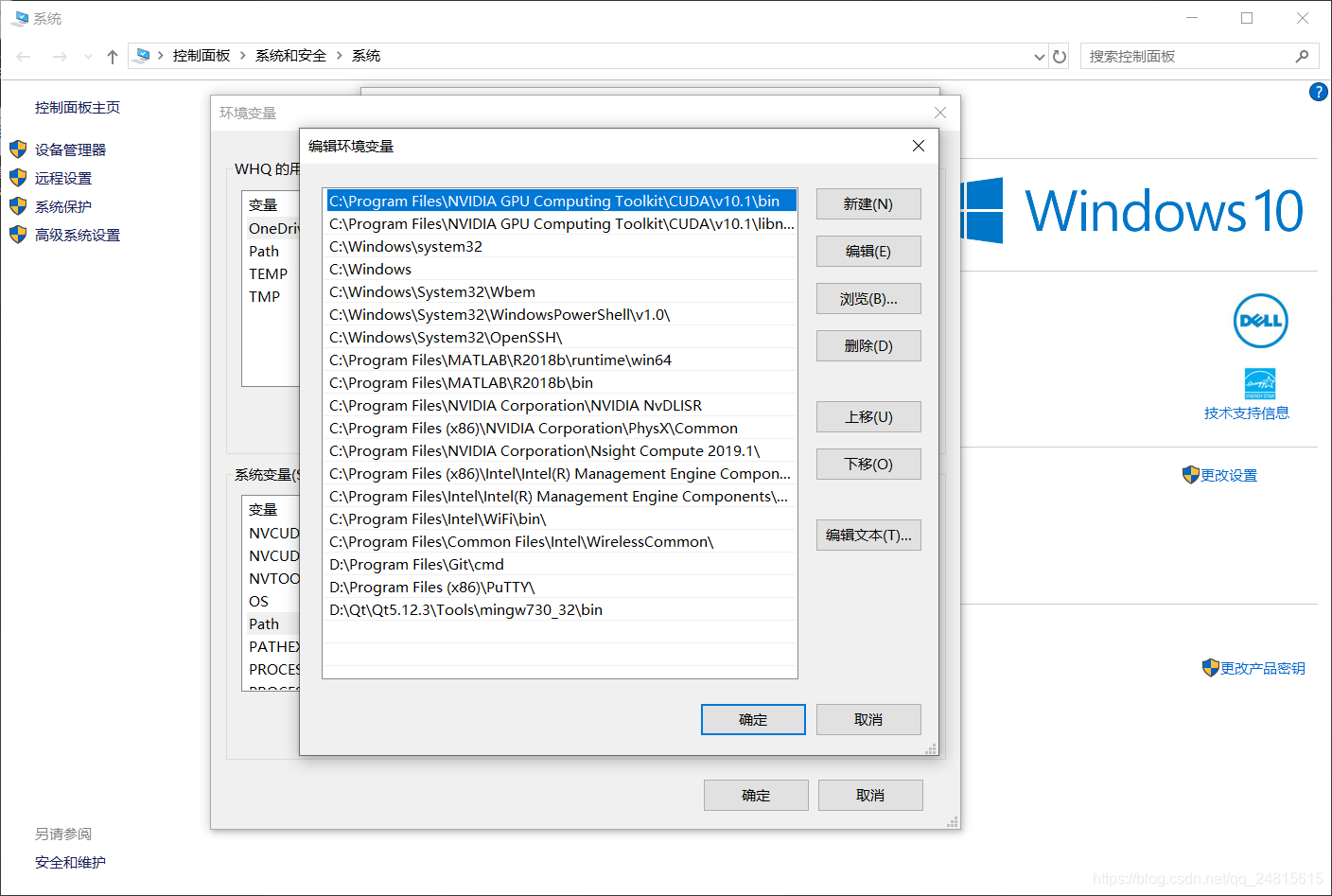Click 更改产品密钥 link

point(1263,669)
